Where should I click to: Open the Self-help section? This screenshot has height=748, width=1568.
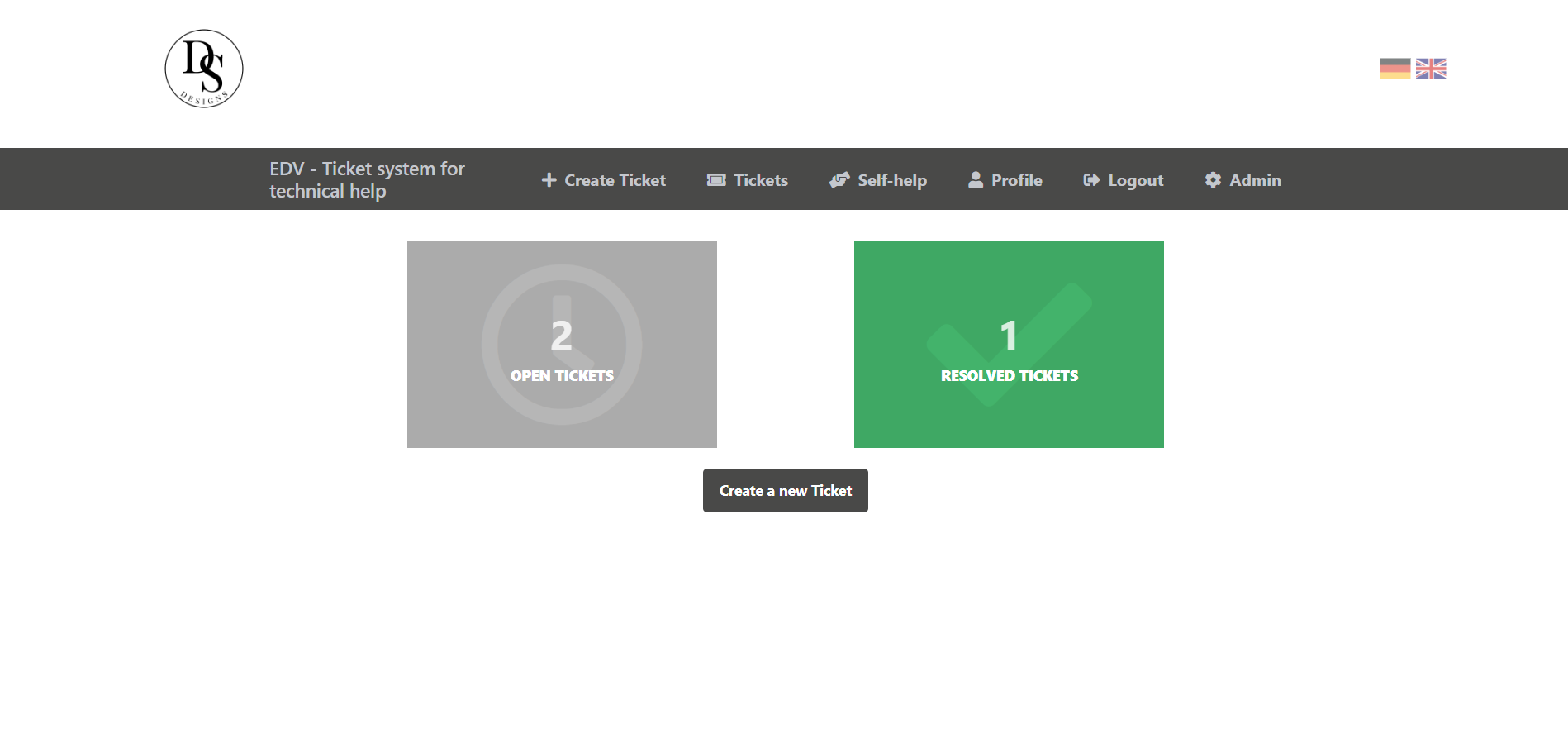coord(892,180)
